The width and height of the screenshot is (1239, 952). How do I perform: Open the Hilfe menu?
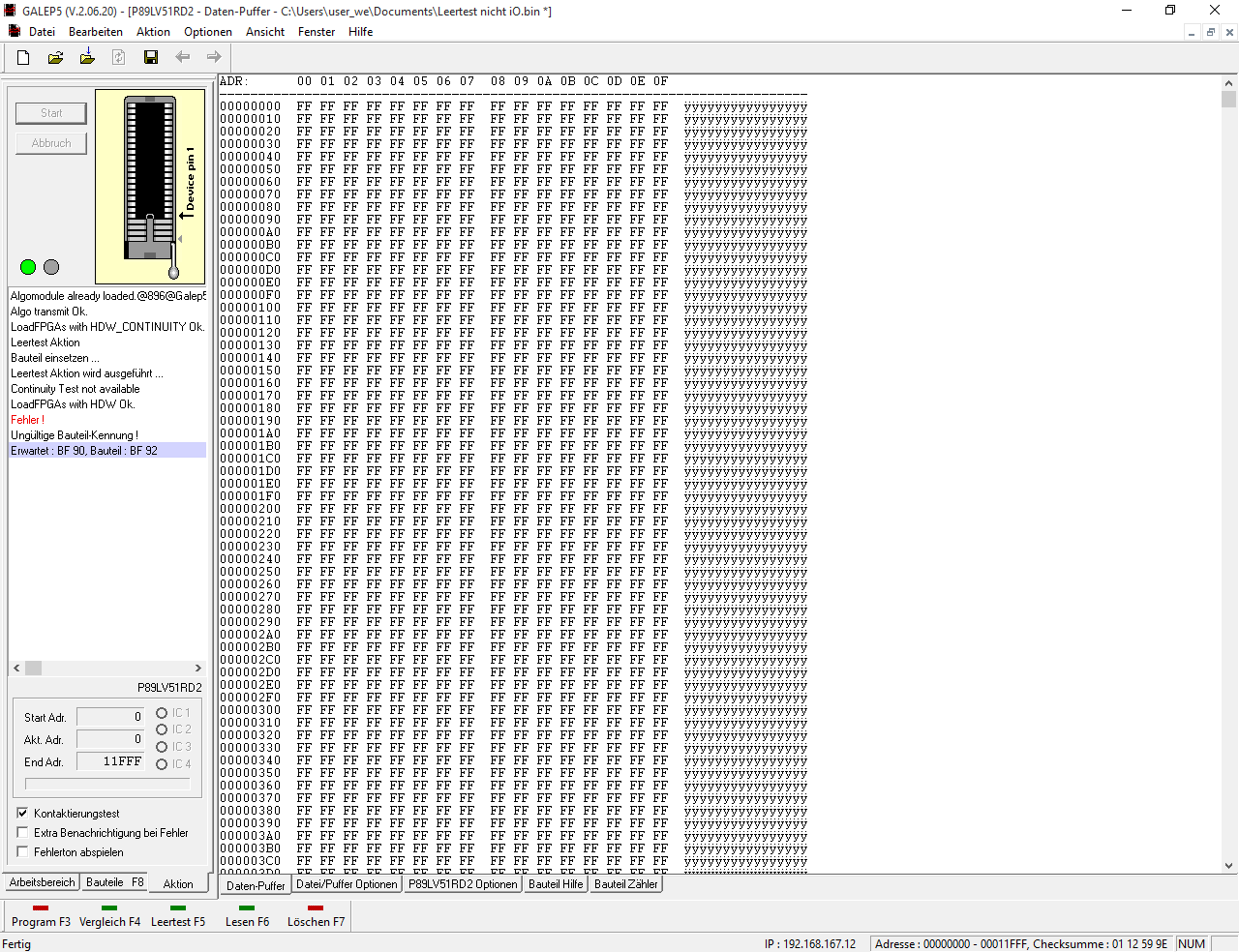(x=361, y=32)
